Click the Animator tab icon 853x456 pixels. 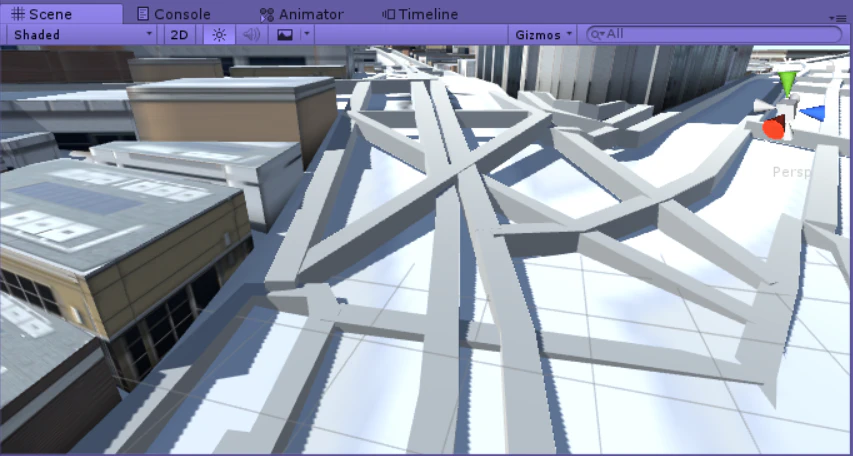point(267,15)
